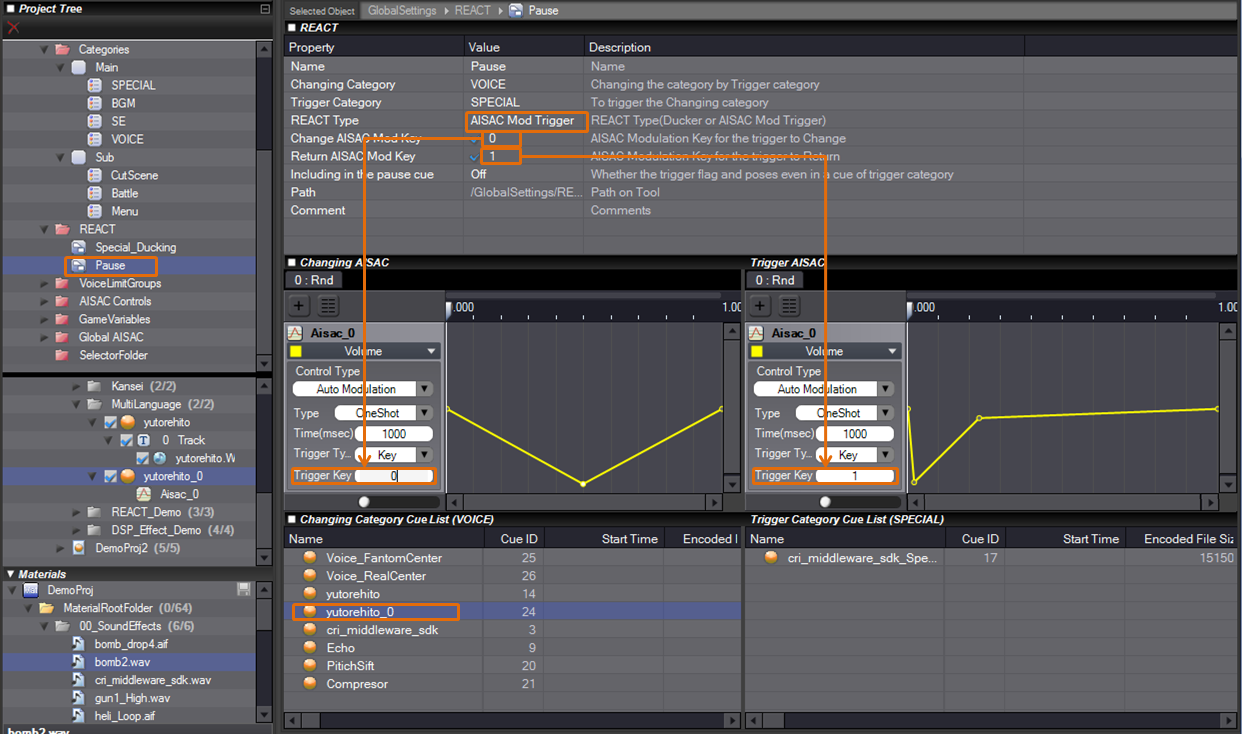
Task: Collapse the Main category group
Action: (60, 67)
